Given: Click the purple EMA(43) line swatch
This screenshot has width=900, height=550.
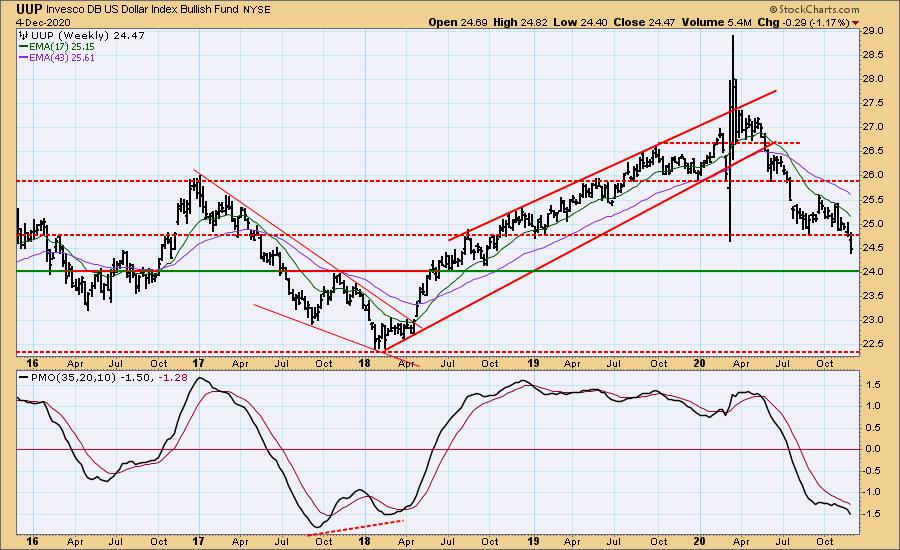Looking at the screenshot, I should pos(24,58).
